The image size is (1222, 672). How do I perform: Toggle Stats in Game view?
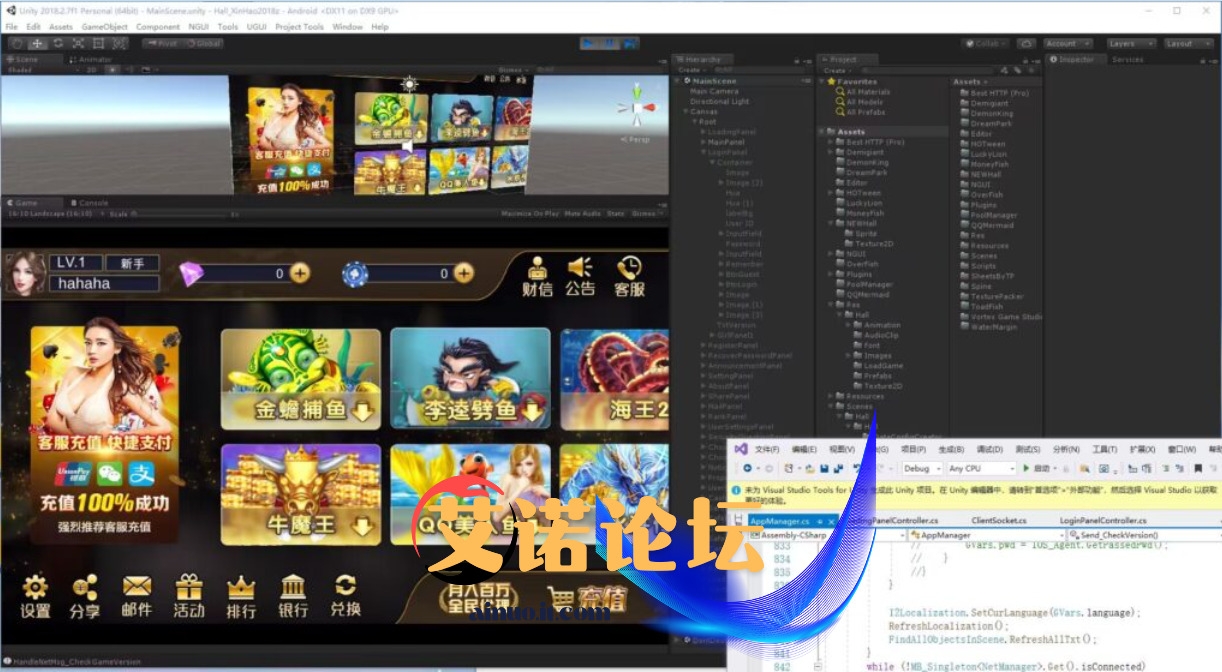(x=615, y=213)
